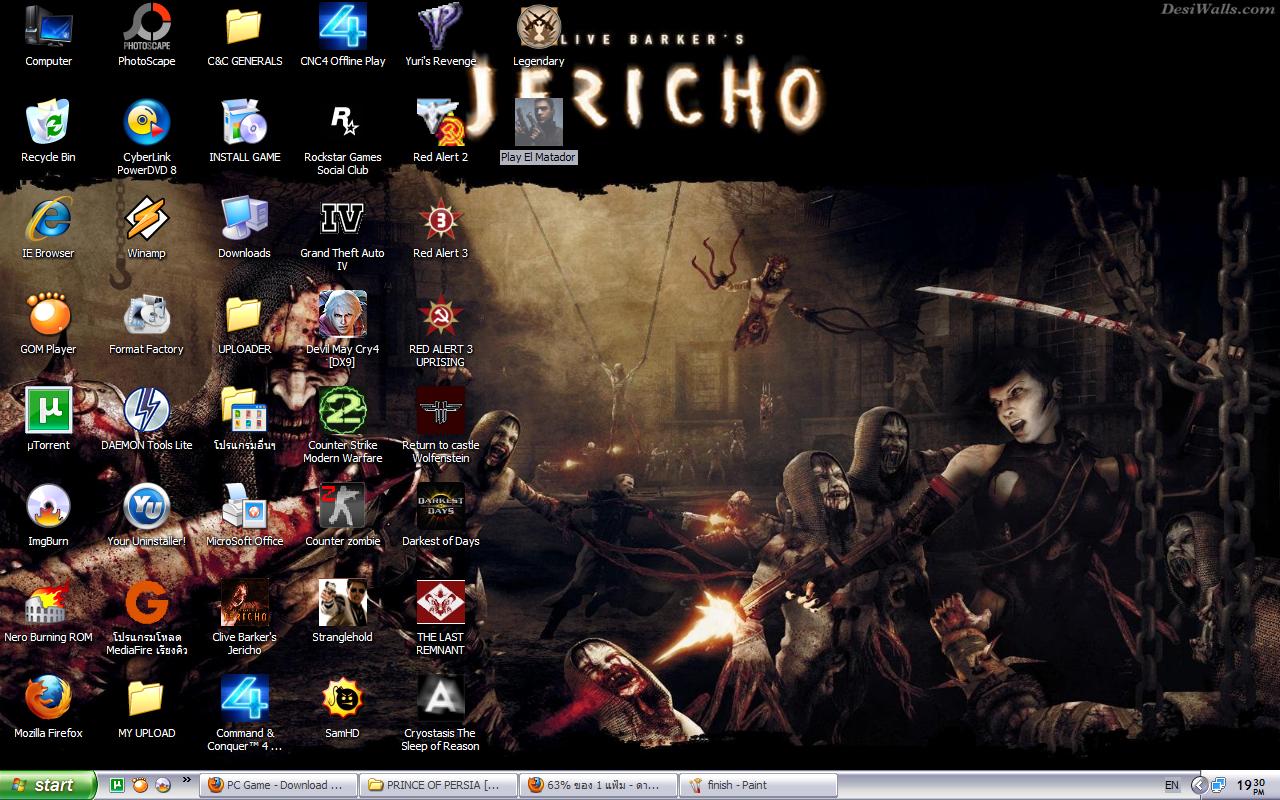Select THE LAST REMNANT icon
The image size is (1280, 800).
coord(440,603)
